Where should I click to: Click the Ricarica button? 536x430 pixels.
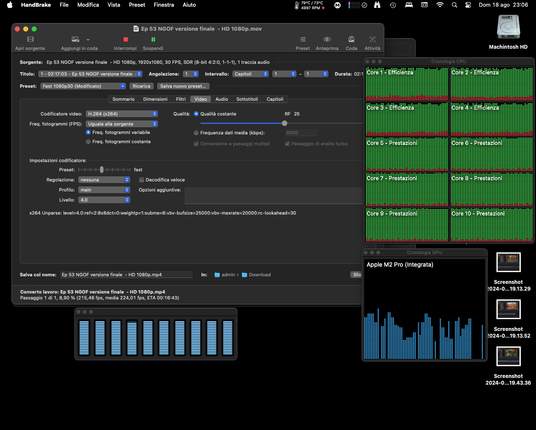142,86
